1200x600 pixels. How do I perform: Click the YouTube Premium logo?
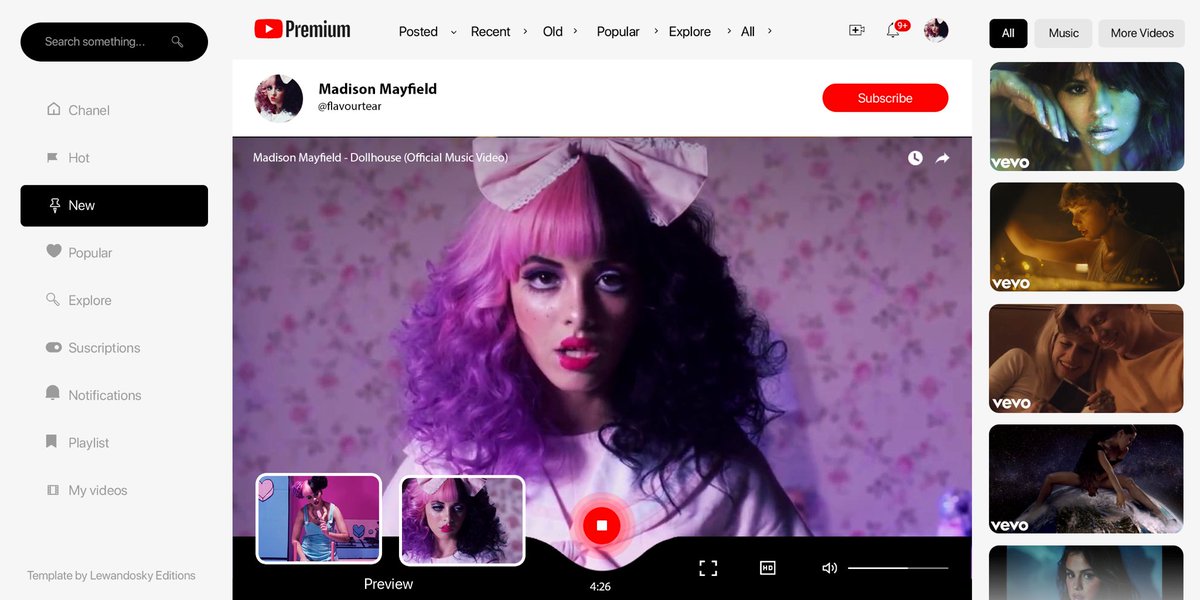pyautogui.click(x=302, y=30)
